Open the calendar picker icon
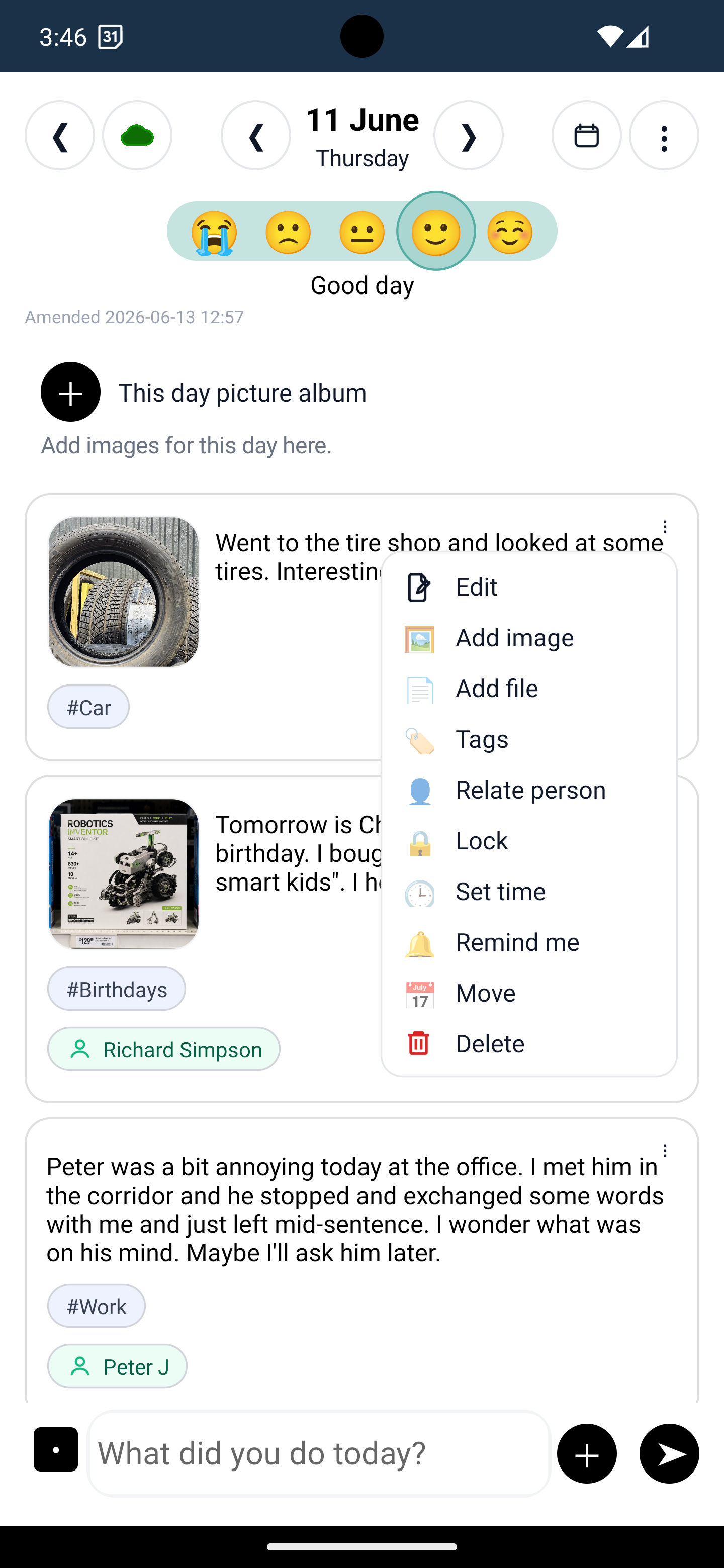The image size is (724, 1568). tap(586, 135)
